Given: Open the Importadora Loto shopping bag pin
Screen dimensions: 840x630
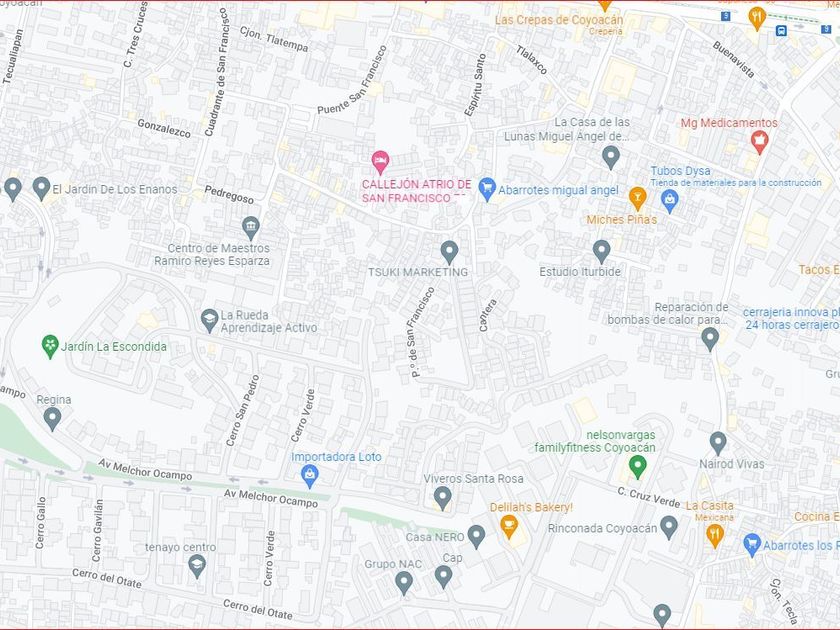Looking at the screenshot, I should 310,476.
